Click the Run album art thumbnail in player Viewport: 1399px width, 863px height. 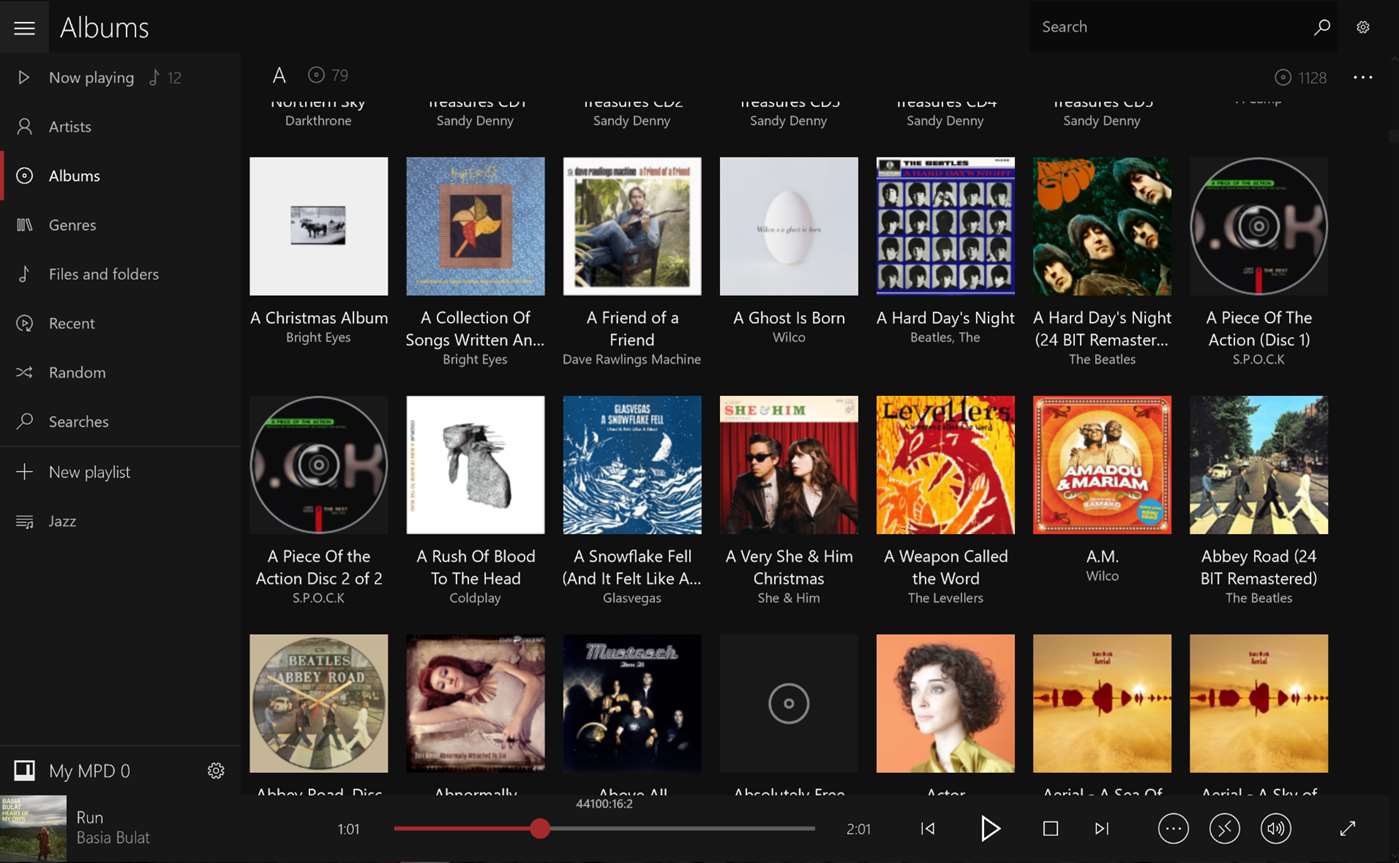[33, 828]
